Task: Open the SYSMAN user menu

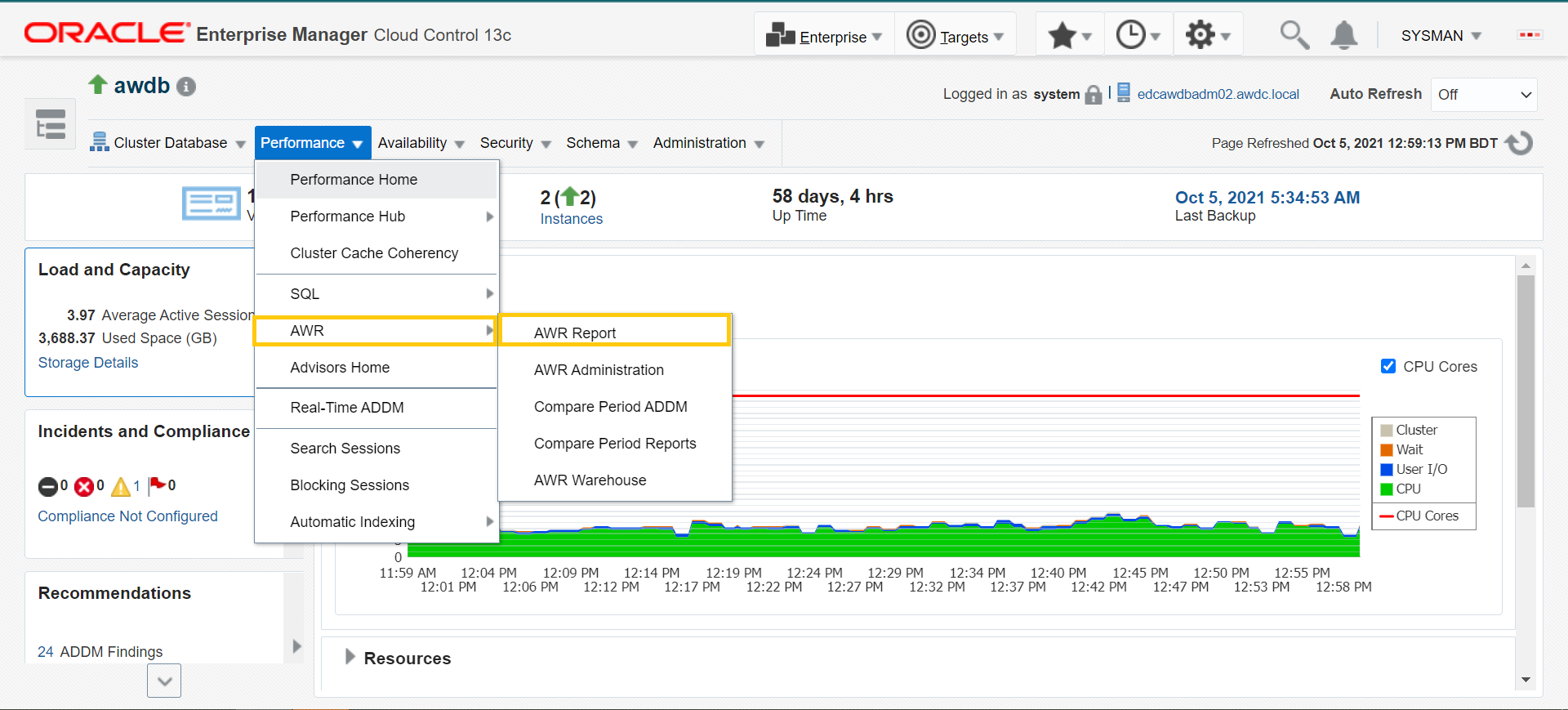Action: click(x=1441, y=36)
